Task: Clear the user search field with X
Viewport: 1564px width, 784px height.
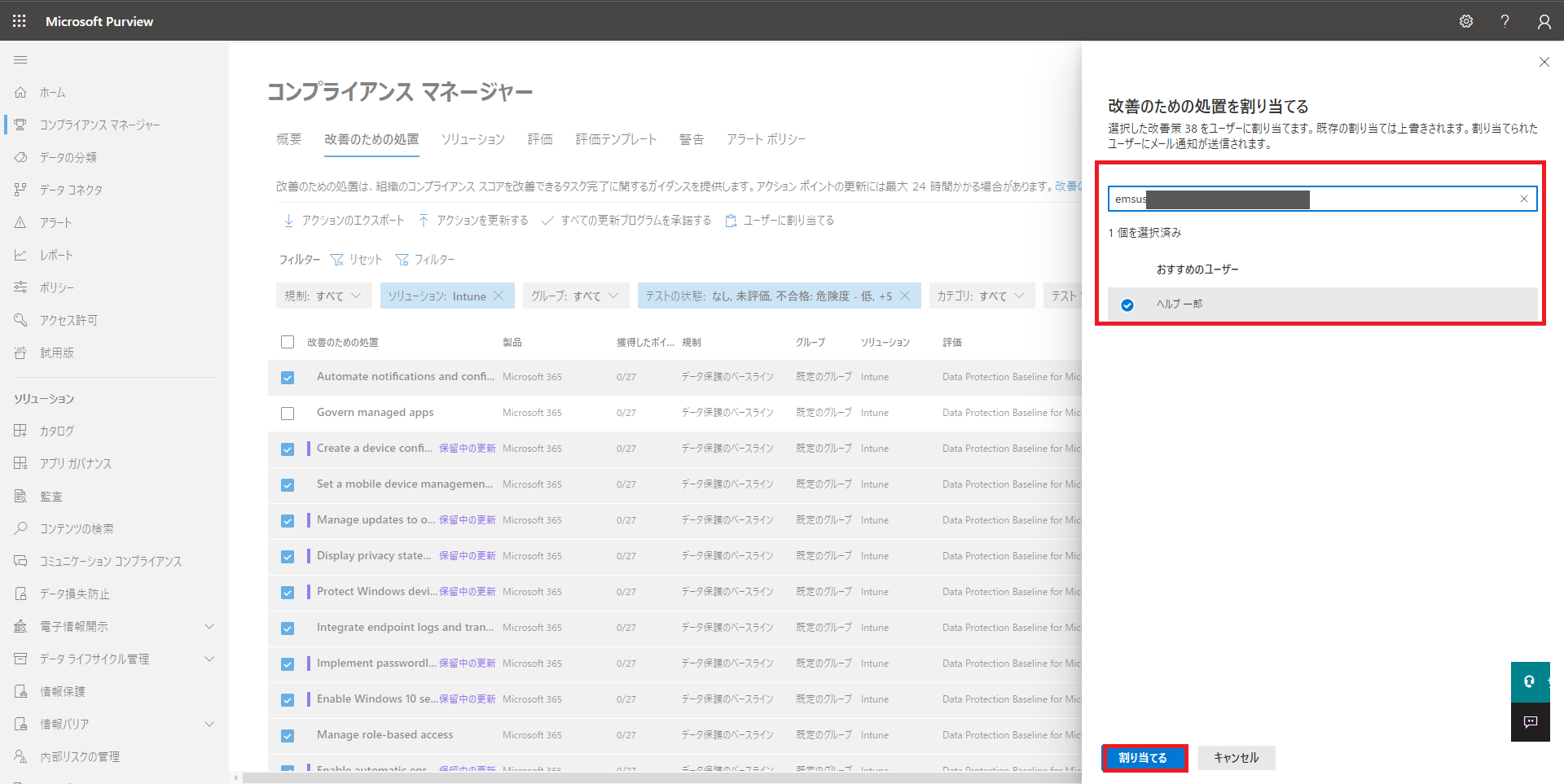Action: 1524,199
